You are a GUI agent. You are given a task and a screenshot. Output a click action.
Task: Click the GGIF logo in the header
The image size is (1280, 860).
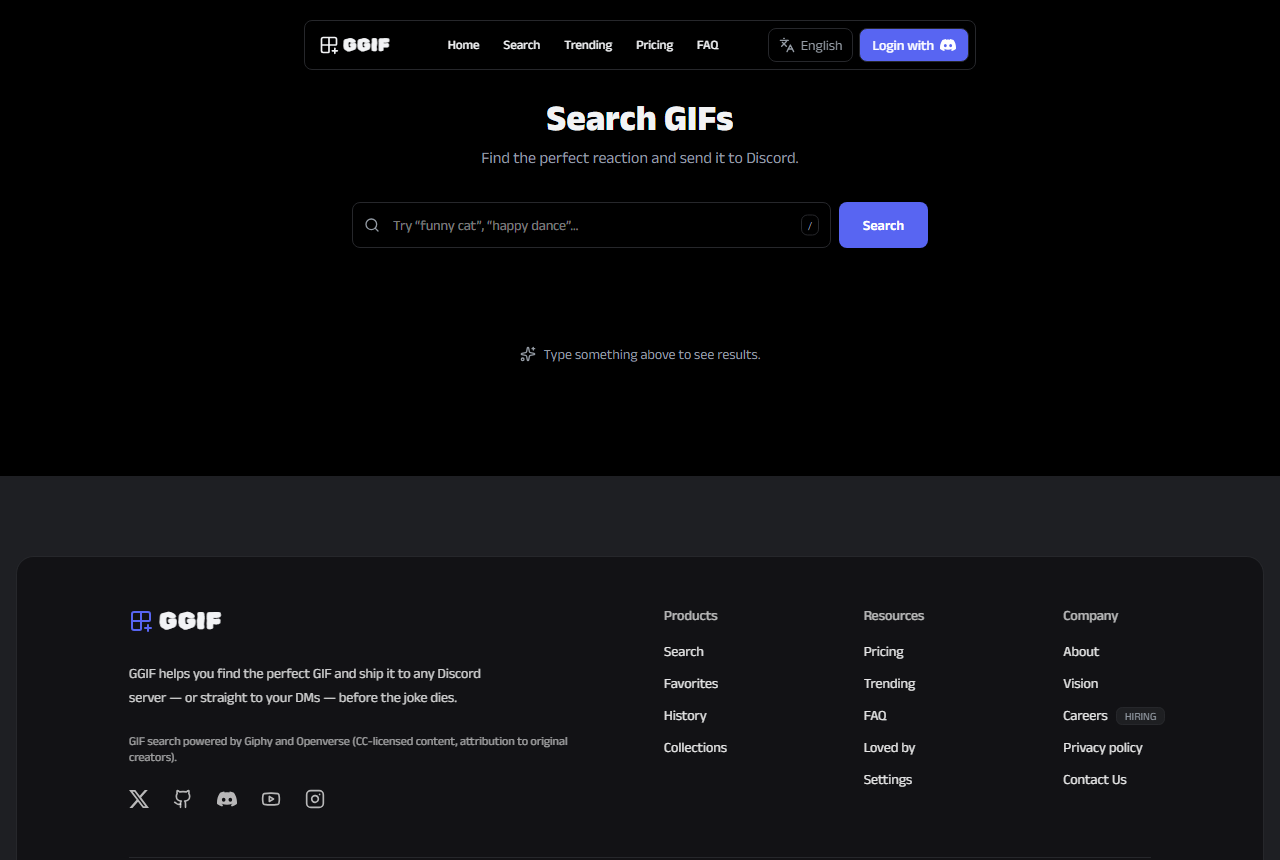355,45
